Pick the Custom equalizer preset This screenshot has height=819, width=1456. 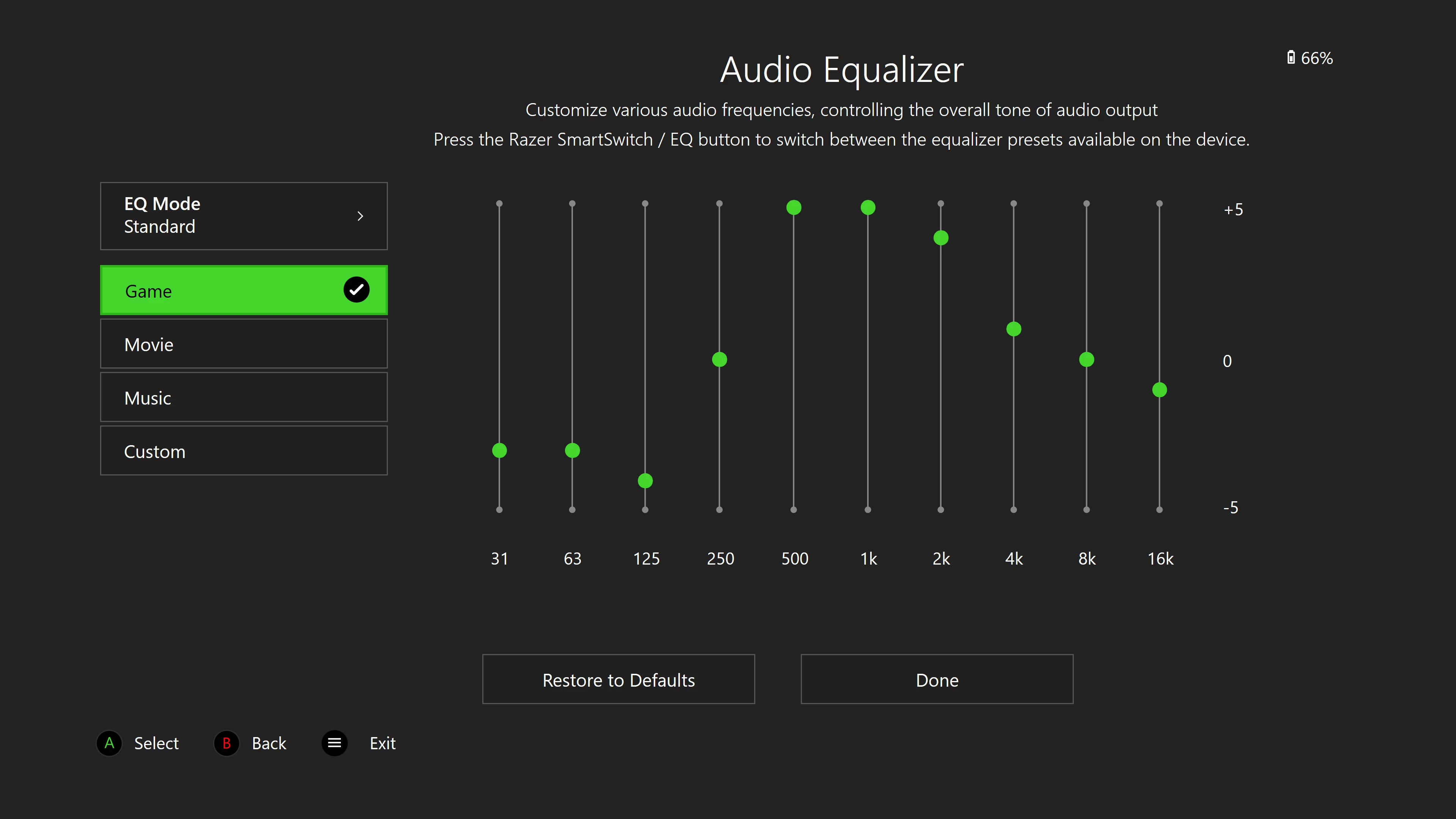coord(243,450)
